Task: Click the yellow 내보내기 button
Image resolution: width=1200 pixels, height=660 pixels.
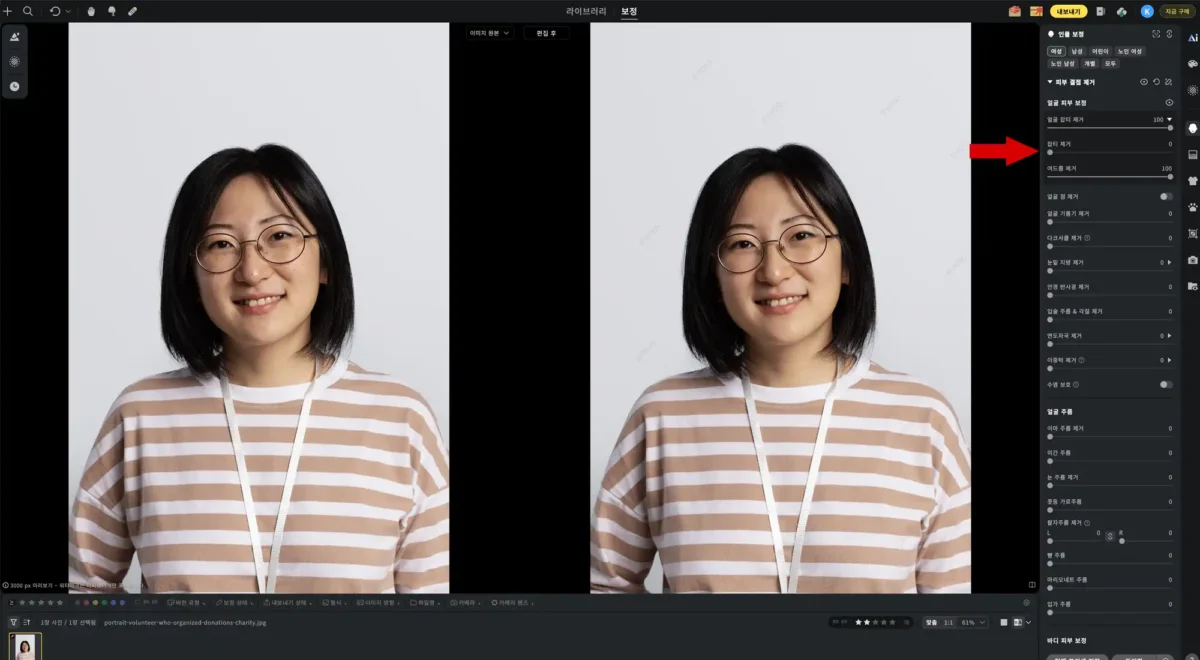Action: (x=1068, y=11)
